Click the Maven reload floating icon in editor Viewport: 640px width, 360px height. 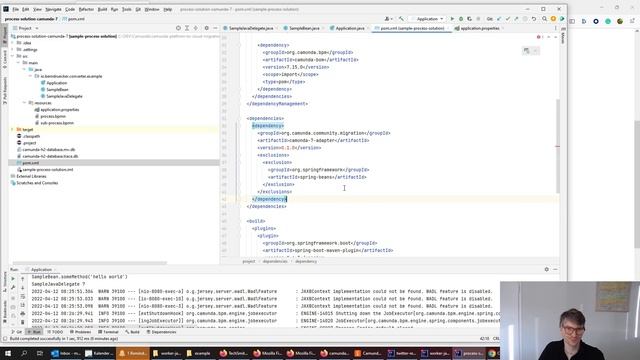point(527,51)
